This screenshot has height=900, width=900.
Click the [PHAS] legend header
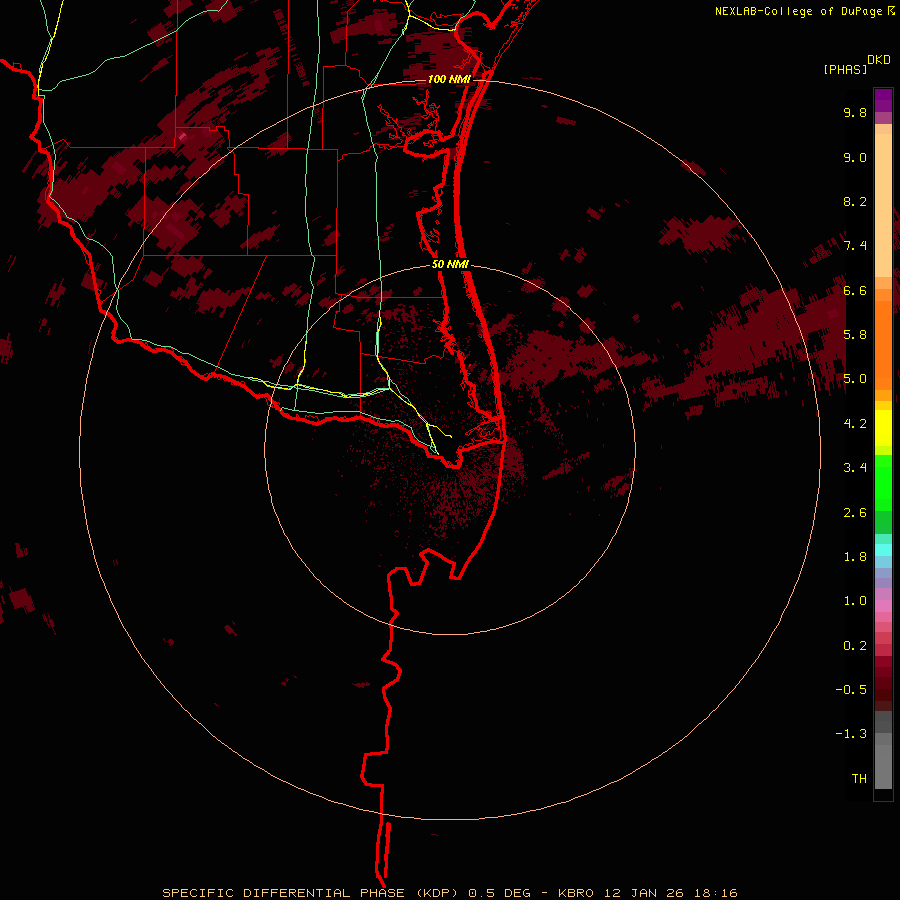coord(845,69)
